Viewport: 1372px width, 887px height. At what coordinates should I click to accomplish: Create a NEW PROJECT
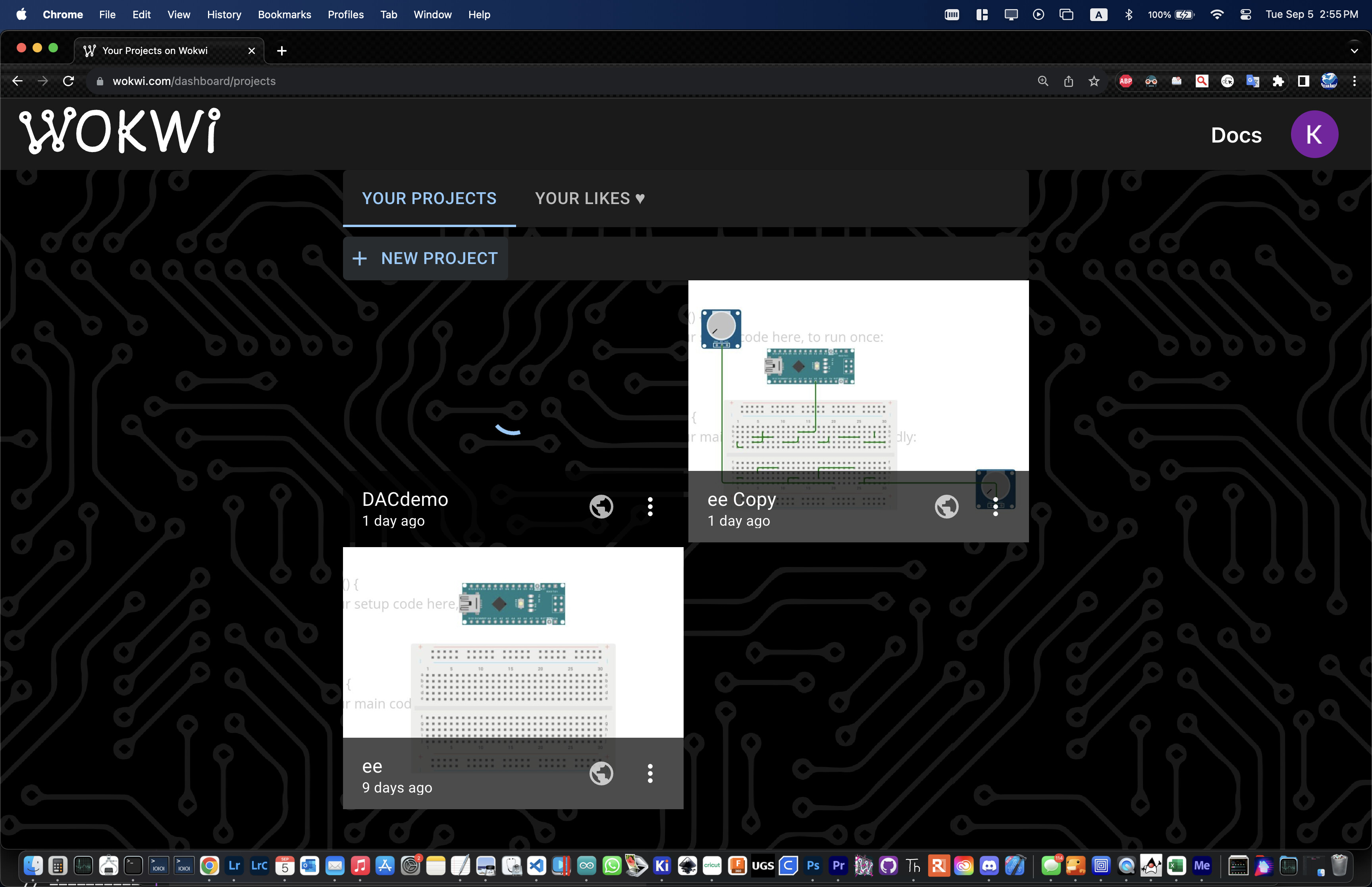coord(426,258)
